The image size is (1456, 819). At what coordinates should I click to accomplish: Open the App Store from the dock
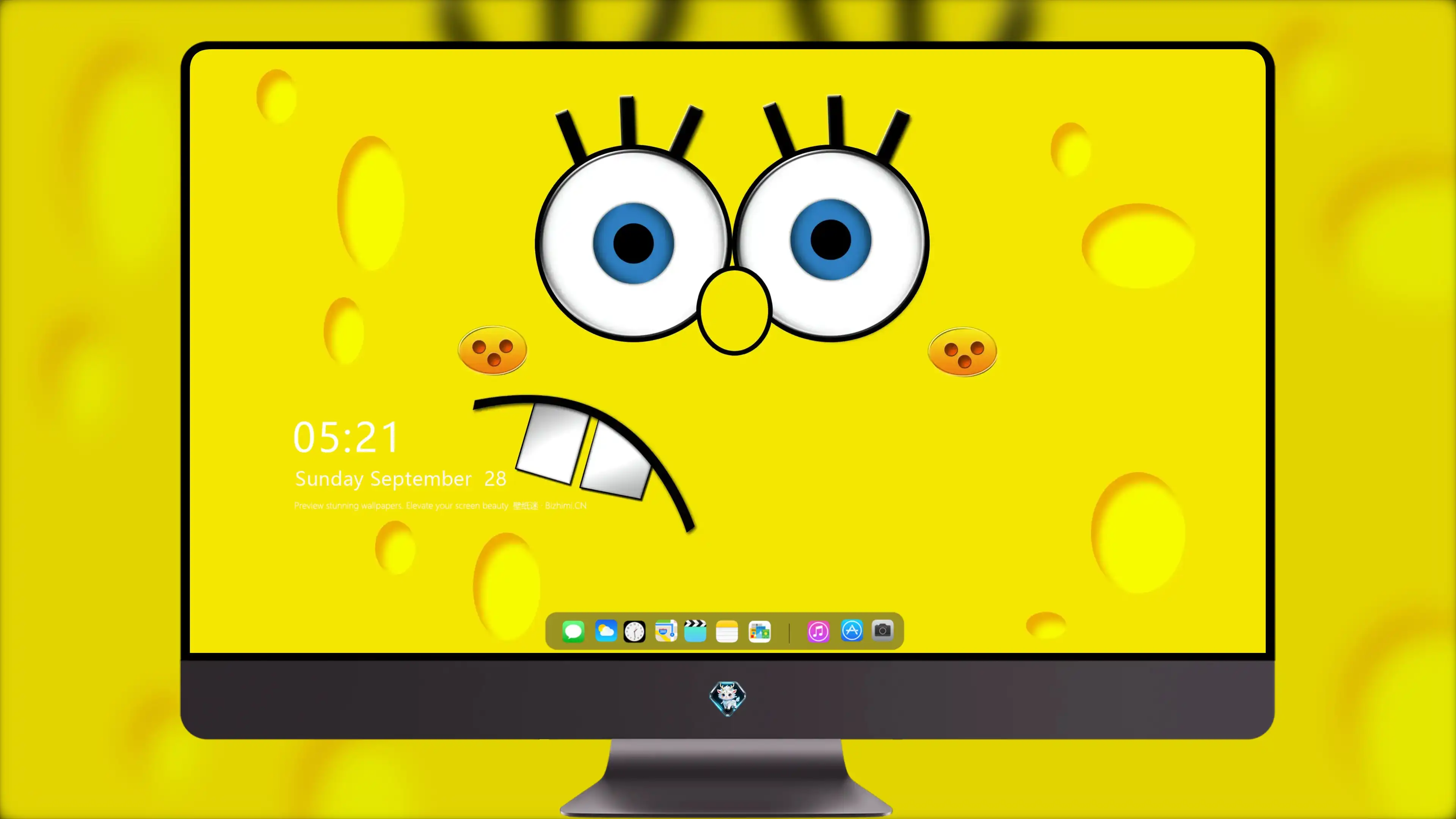click(852, 631)
